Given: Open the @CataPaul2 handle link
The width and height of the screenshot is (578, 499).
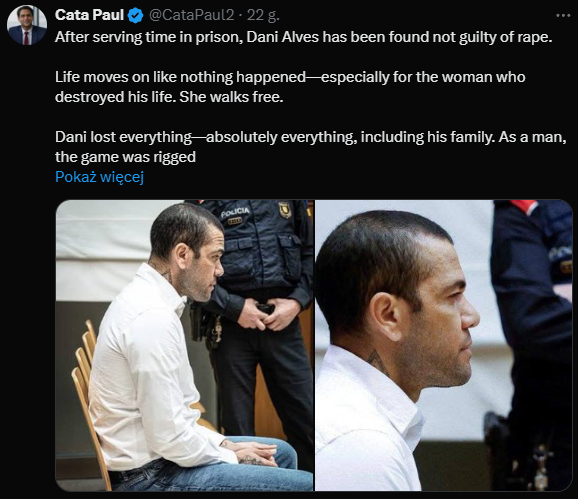Looking at the screenshot, I should click(191, 15).
